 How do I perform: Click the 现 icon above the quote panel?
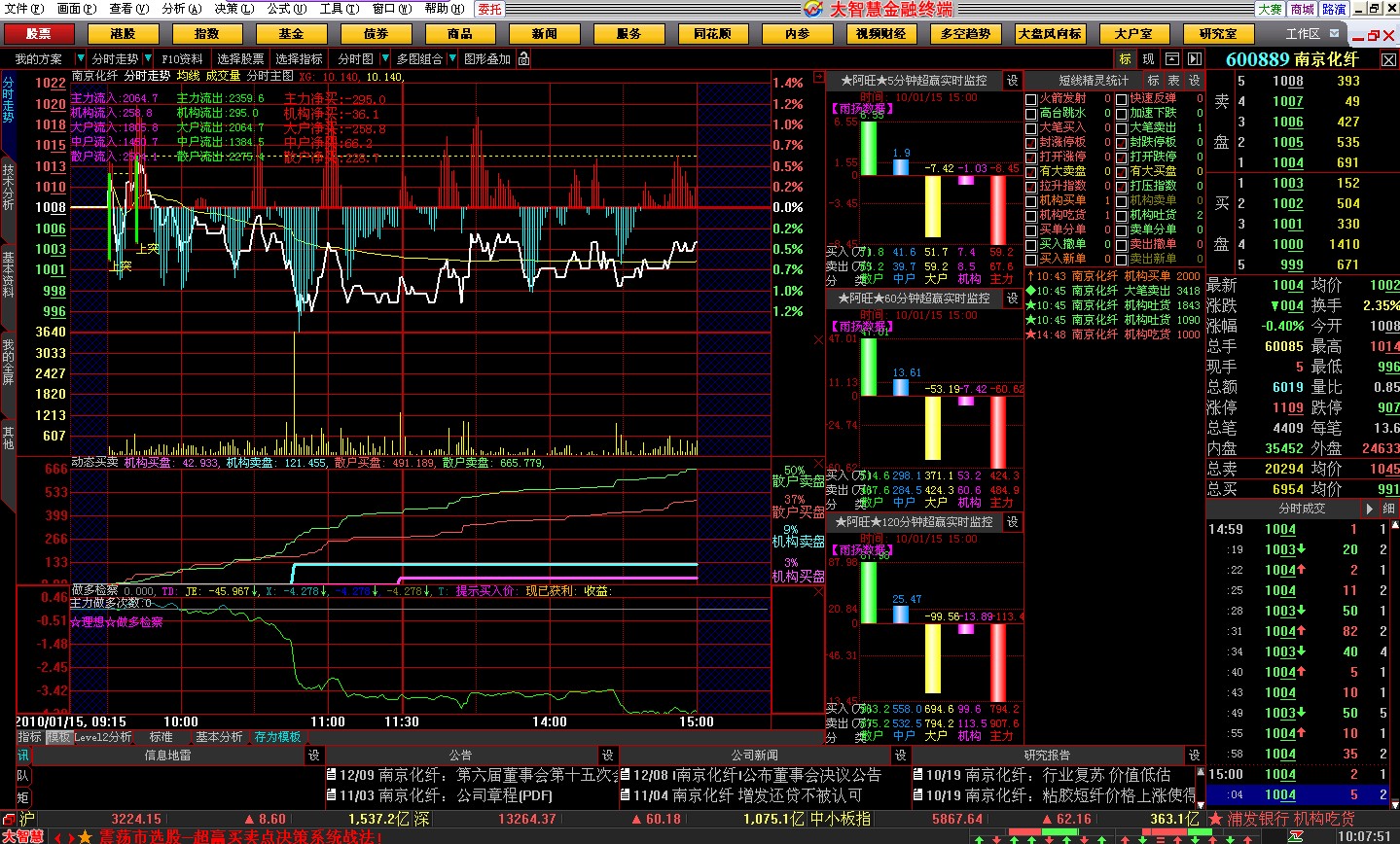1149,59
